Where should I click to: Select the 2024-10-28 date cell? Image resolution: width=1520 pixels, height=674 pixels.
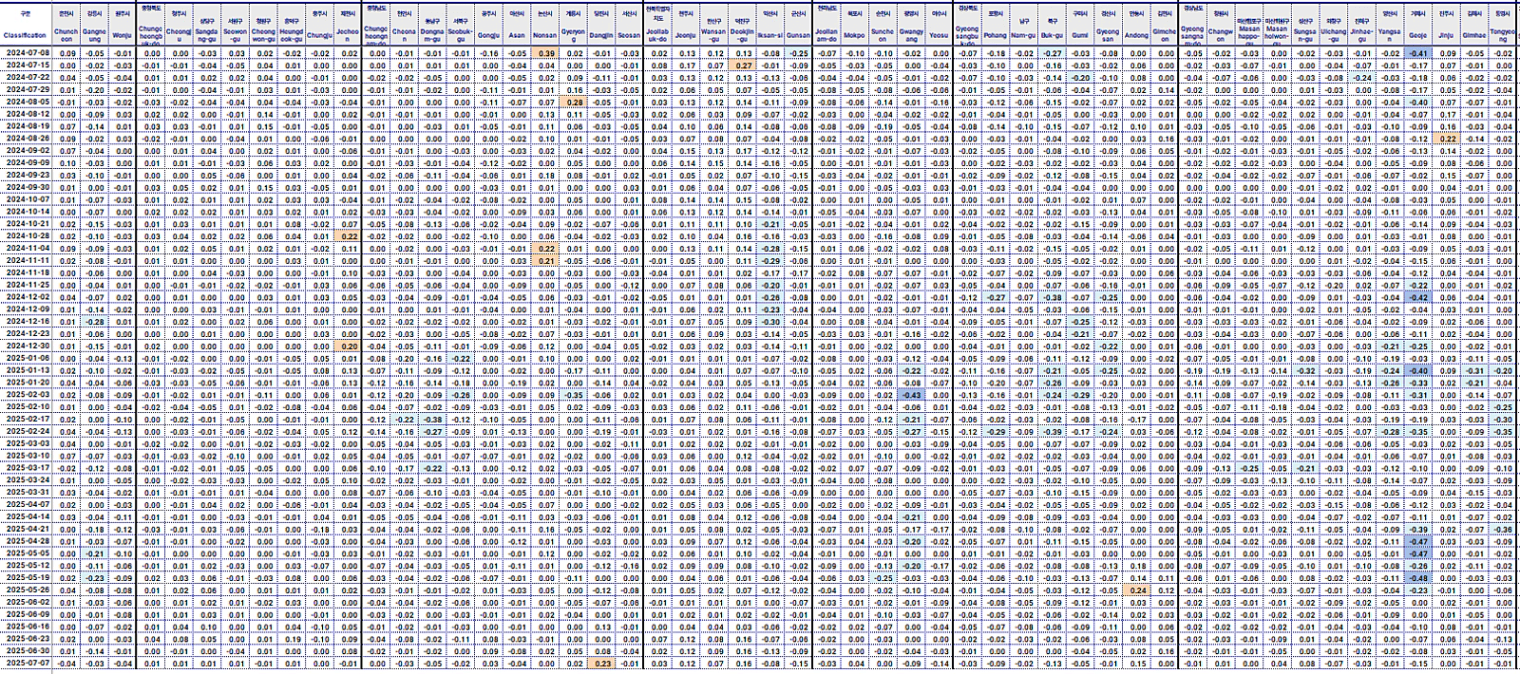25,236
